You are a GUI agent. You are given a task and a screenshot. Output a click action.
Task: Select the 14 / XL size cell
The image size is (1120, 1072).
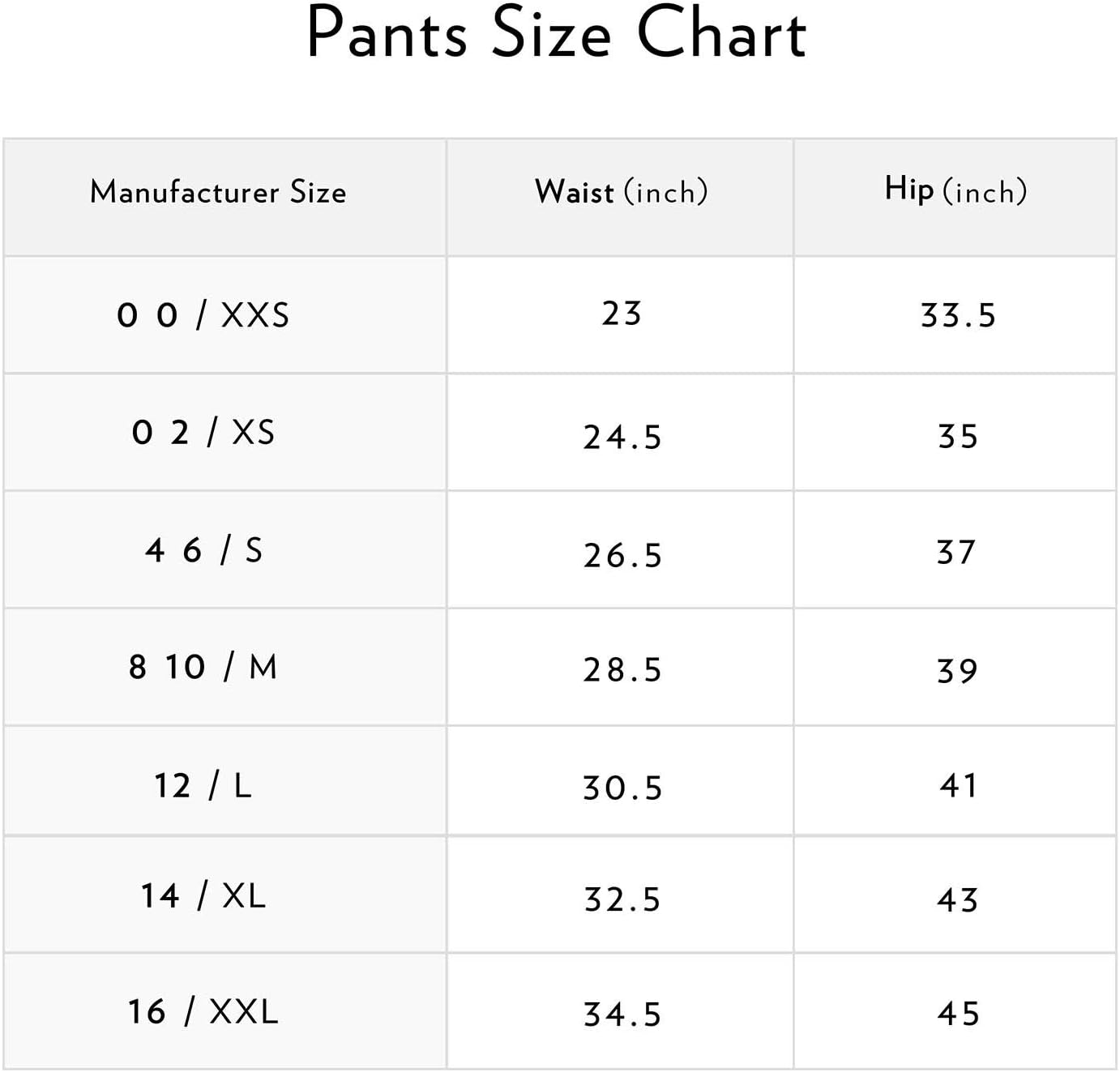pyautogui.click(x=203, y=896)
